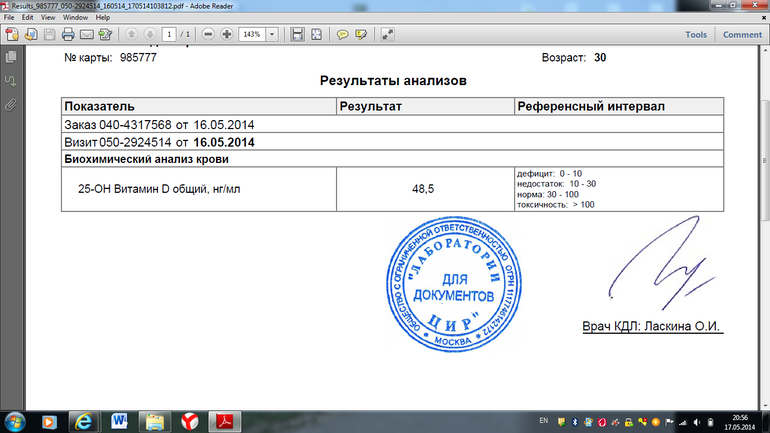Viewport: 770px width, 433px height.
Task: Open Microsoft Word from taskbar
Action: (119, 422)
